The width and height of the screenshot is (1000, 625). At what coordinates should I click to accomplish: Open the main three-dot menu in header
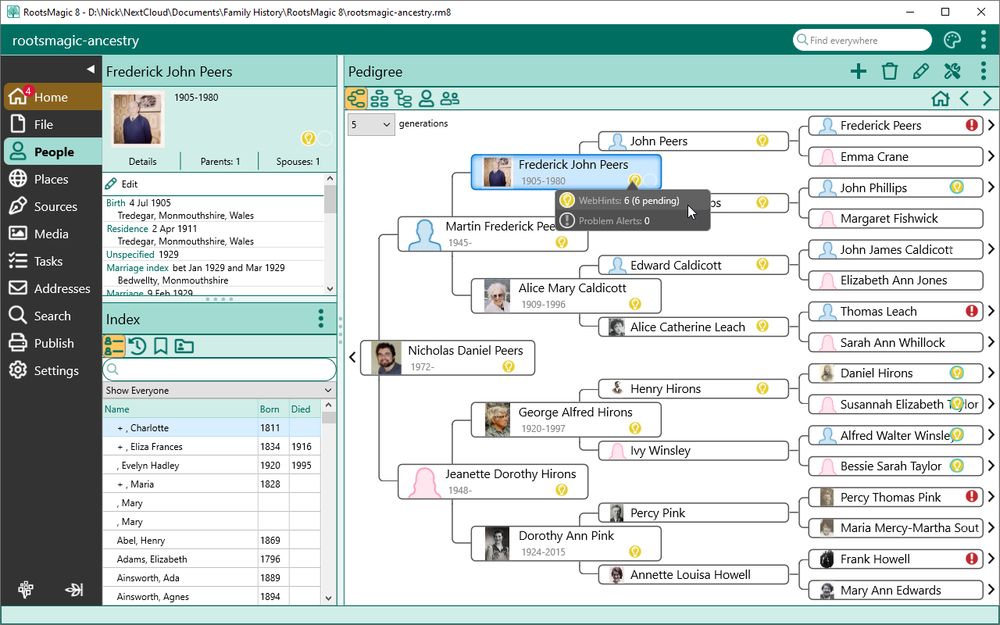pyautogui.click(x=983, y=40)
